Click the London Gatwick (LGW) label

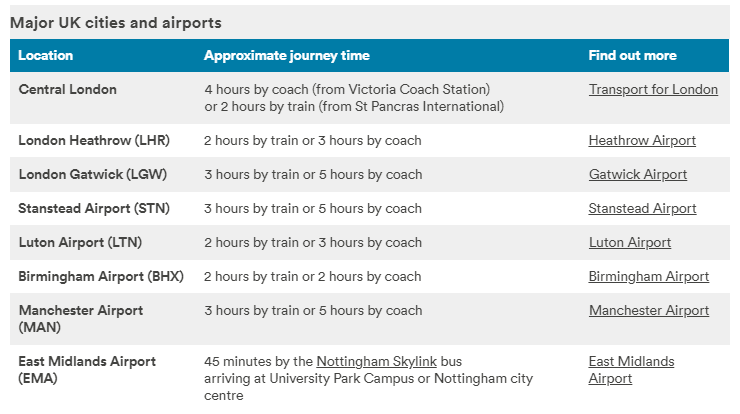pyautogui.click(x=92, y=174)
